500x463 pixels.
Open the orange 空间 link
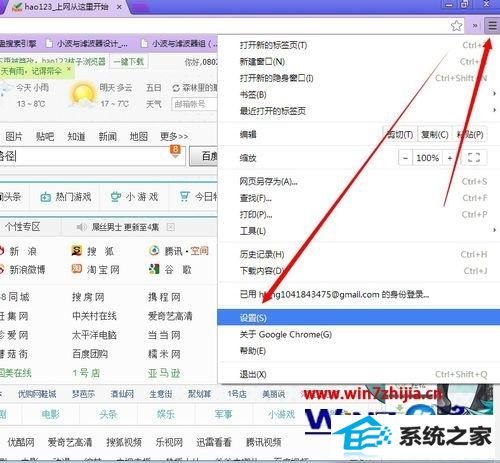199,251
